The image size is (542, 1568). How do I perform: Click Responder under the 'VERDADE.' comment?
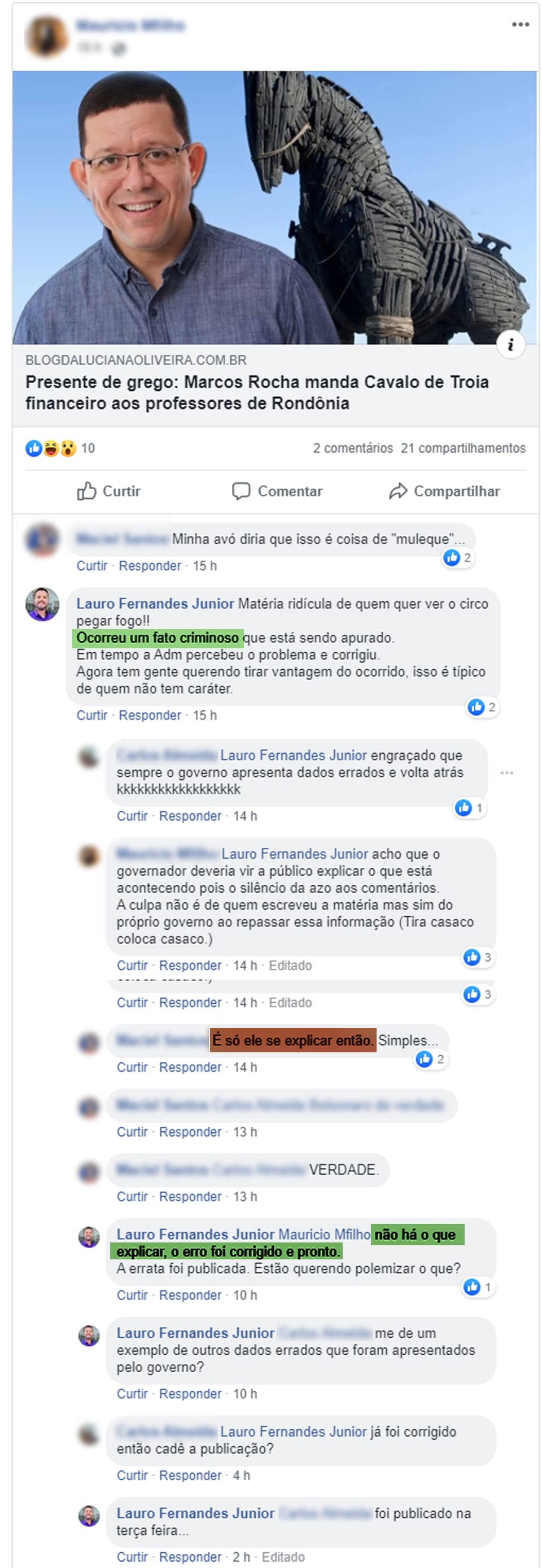pyautogui.click(x=190, y=1197)
